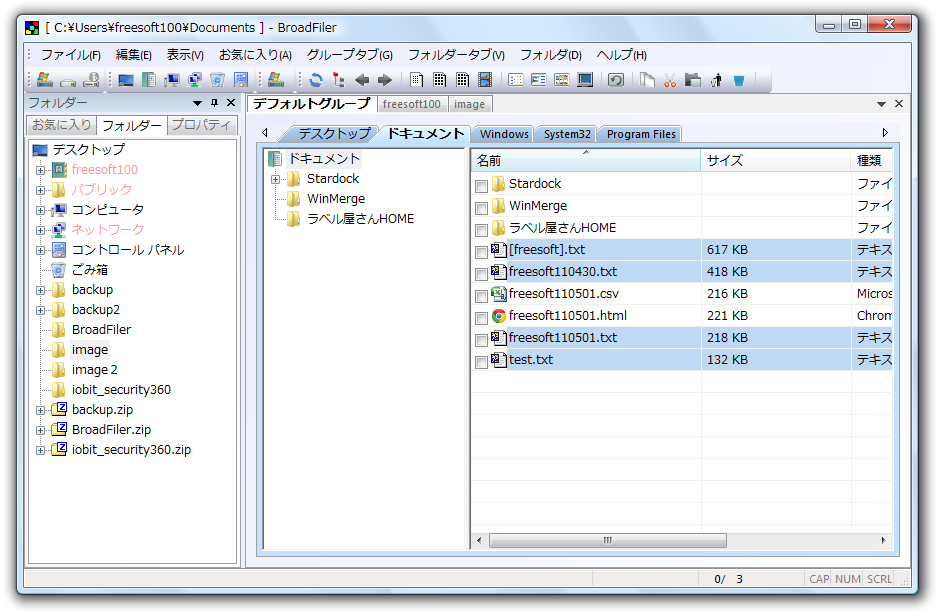Sort by the サイズ column header
This screenshot has height=612, width=937.
pos(775,160)
